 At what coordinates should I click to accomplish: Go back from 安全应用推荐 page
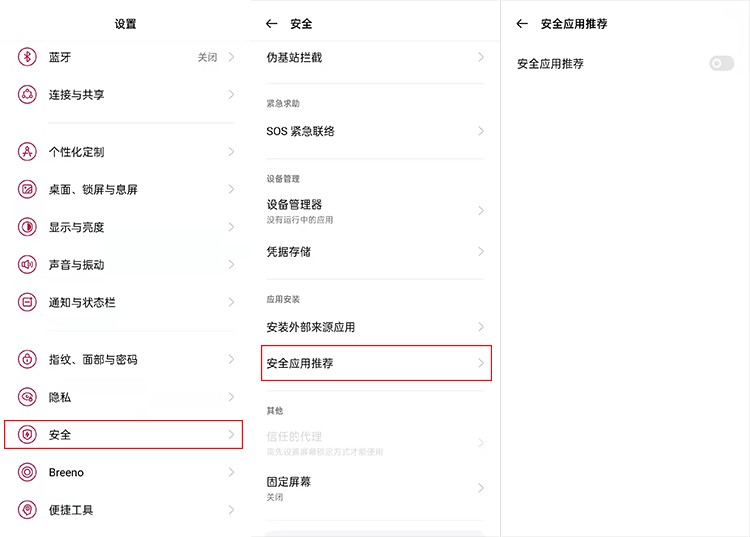(522, 23)
